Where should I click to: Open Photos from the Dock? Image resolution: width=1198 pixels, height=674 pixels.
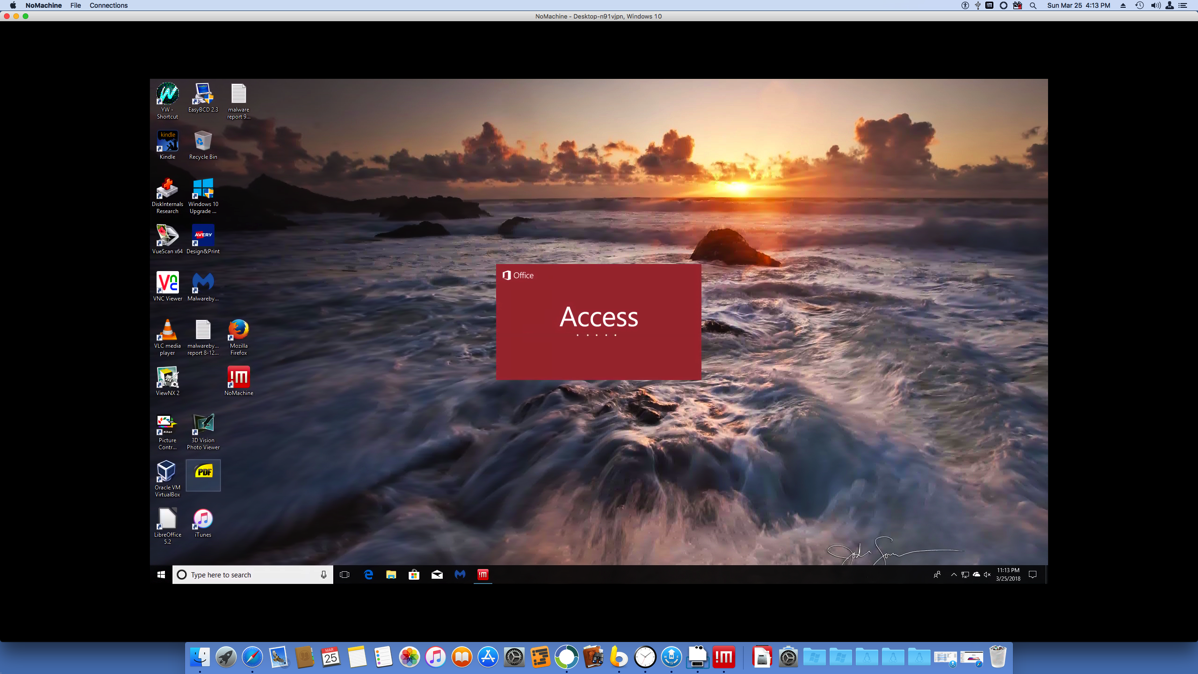[410, 656]
